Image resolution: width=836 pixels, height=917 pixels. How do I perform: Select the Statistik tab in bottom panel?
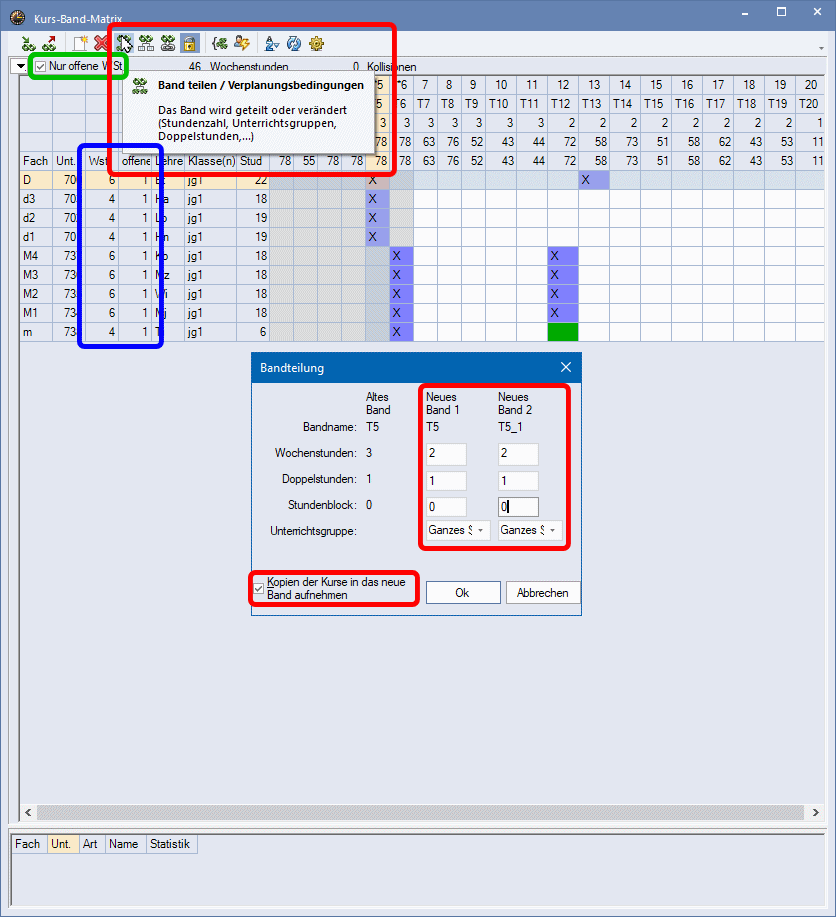coord(171,844)
